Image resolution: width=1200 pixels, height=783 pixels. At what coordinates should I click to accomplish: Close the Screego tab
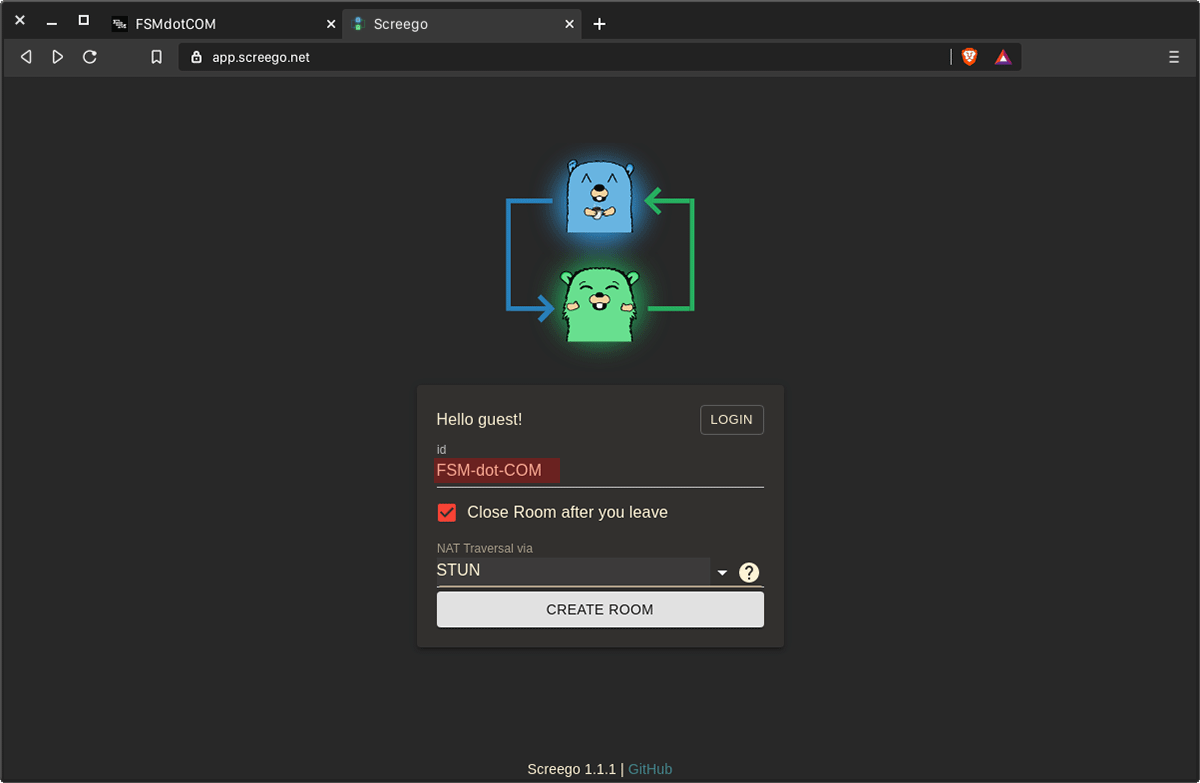[569, 24]
